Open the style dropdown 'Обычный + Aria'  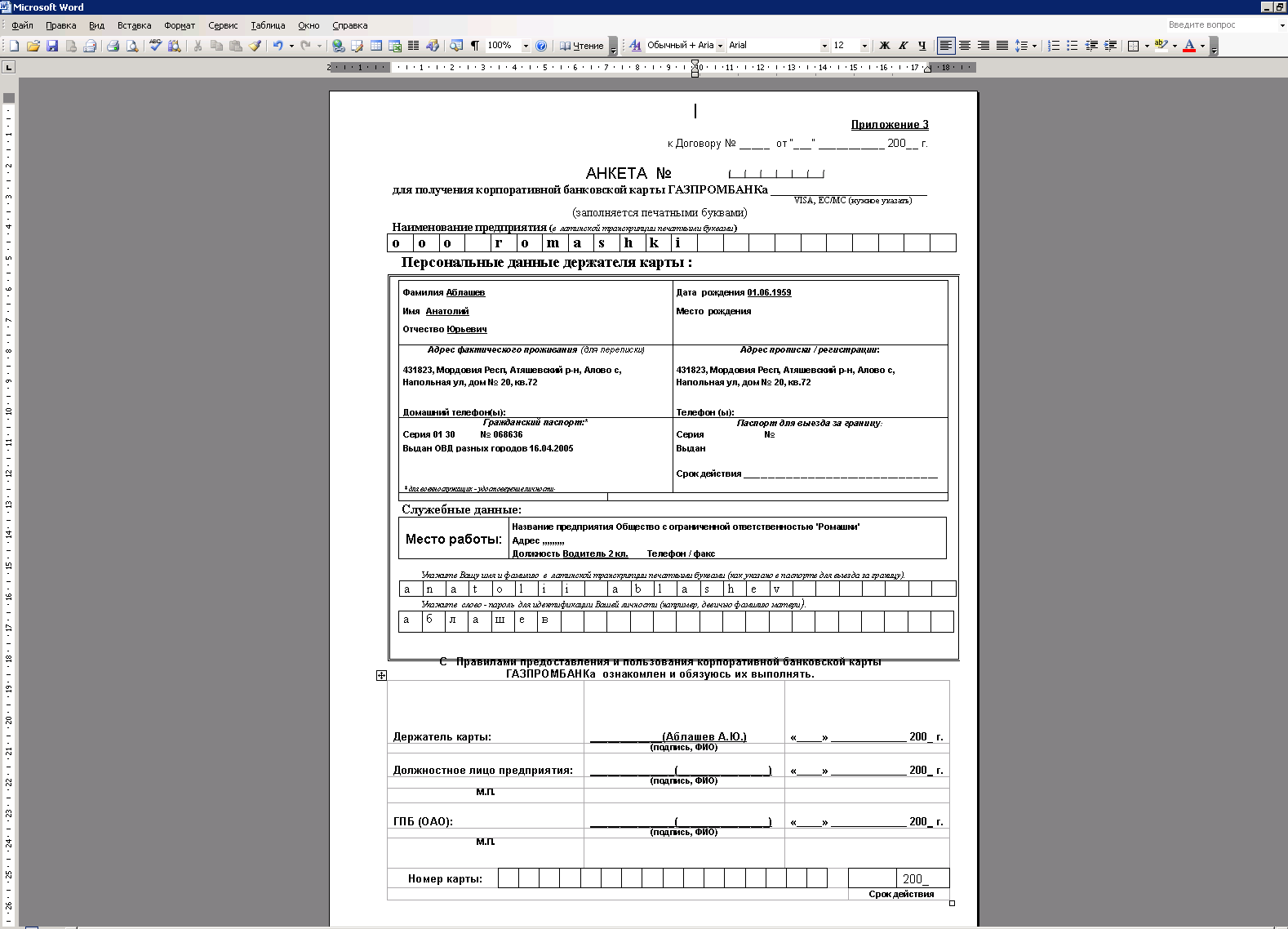[720, 46]
